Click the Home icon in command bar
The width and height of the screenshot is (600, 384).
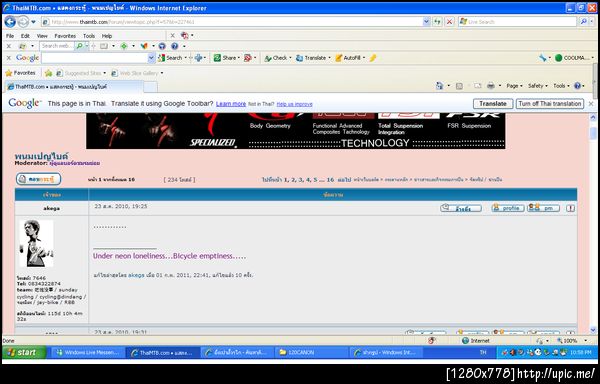[x=439, y=86]
